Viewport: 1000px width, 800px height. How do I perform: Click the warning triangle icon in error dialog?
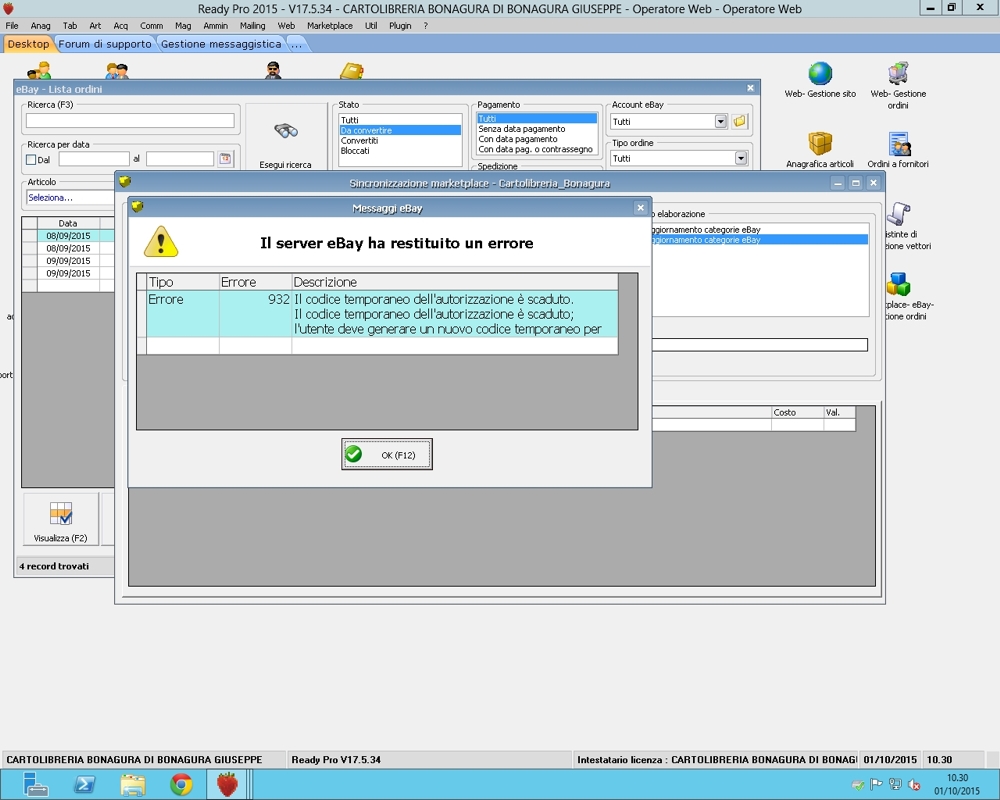[161, 242]
